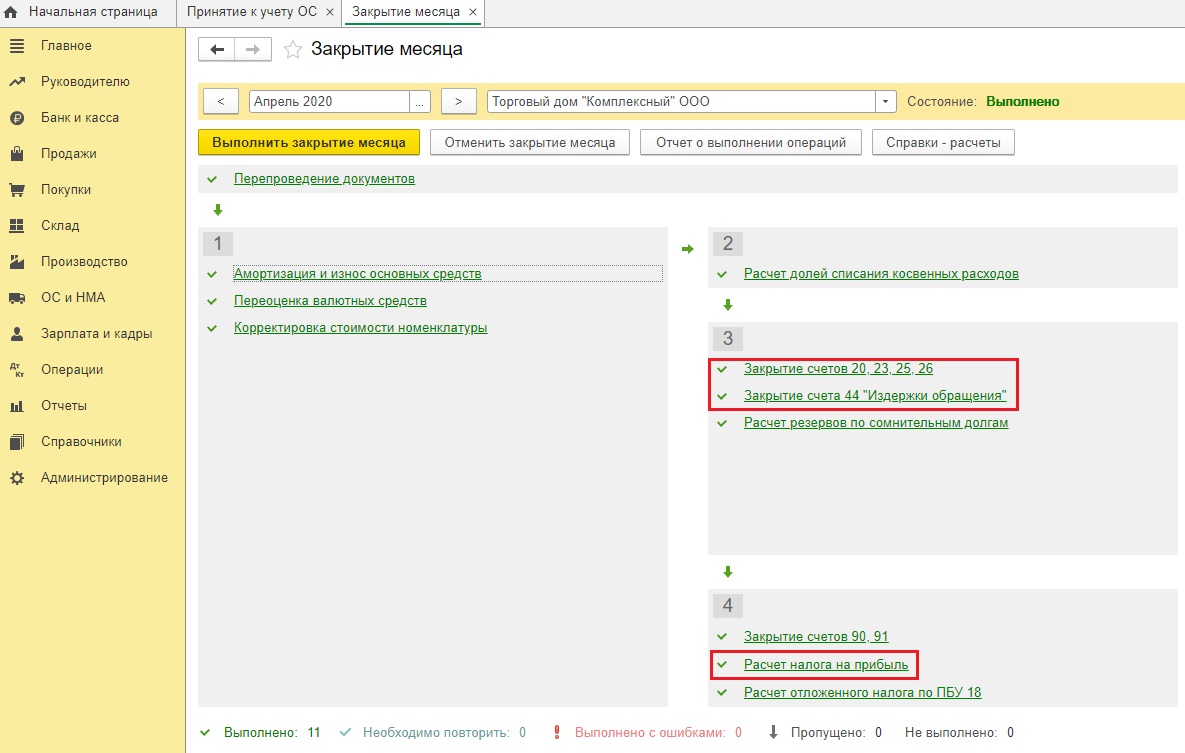Switch to Принятие к учету ОС tab

click(x=252, y=12)
